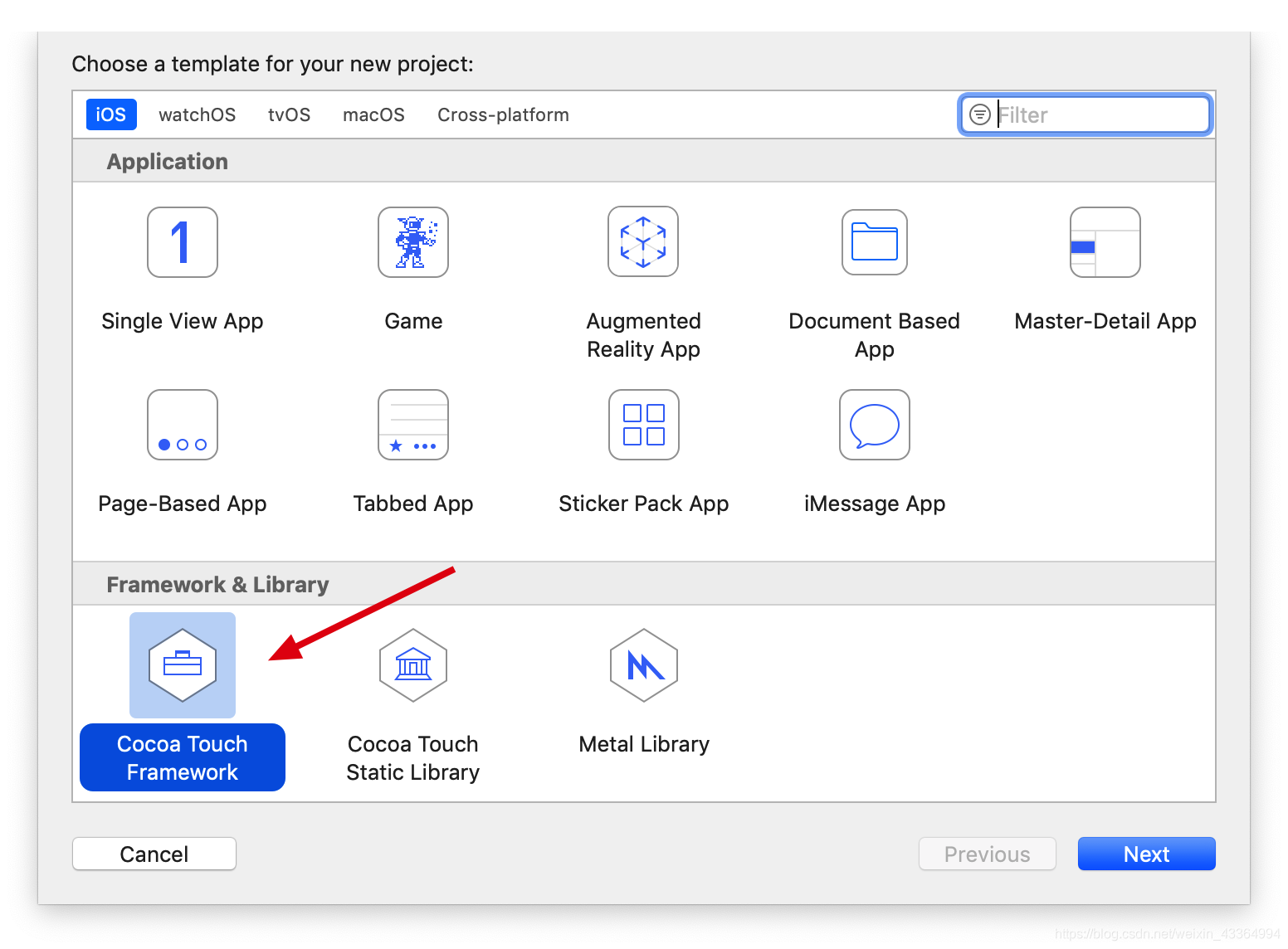Image resolution: width=1288 pixels, height=949 pixels.
Task: Open the tvOS platform tab
Action: tap(289, 114)
